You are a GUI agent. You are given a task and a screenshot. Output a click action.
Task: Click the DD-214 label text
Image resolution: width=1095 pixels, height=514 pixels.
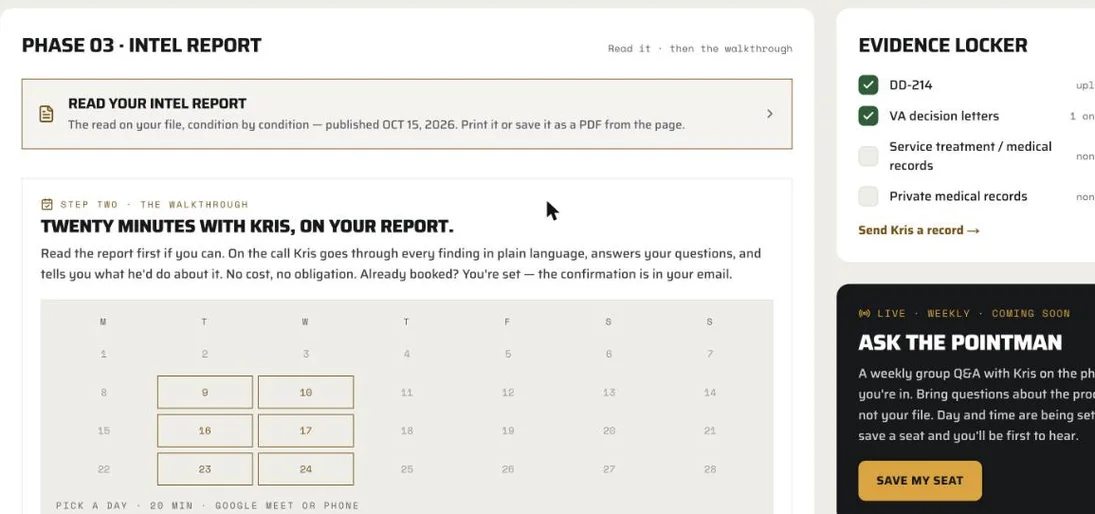(911, 85)
